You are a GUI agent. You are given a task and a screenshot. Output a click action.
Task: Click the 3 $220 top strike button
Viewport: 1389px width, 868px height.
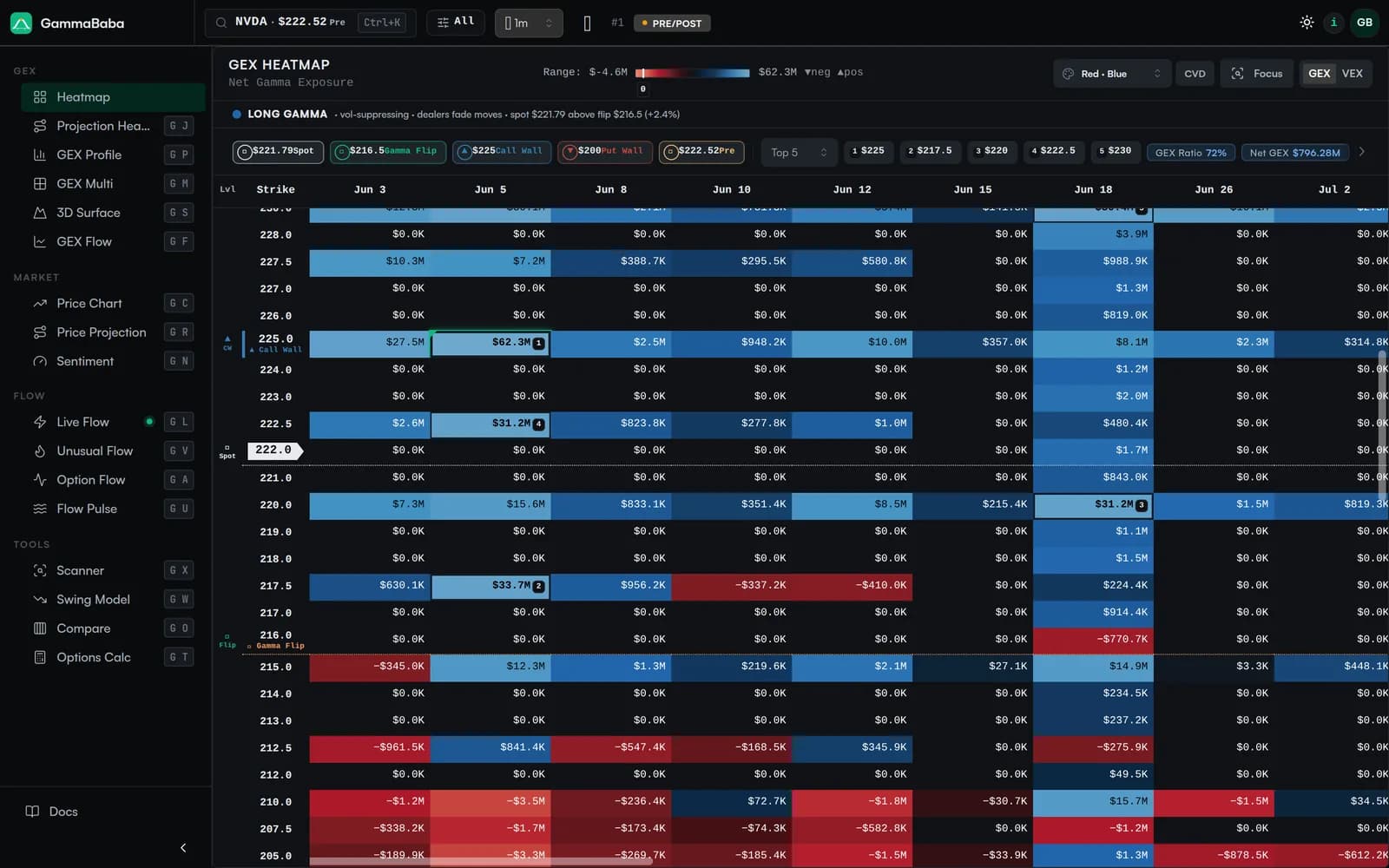991,151
